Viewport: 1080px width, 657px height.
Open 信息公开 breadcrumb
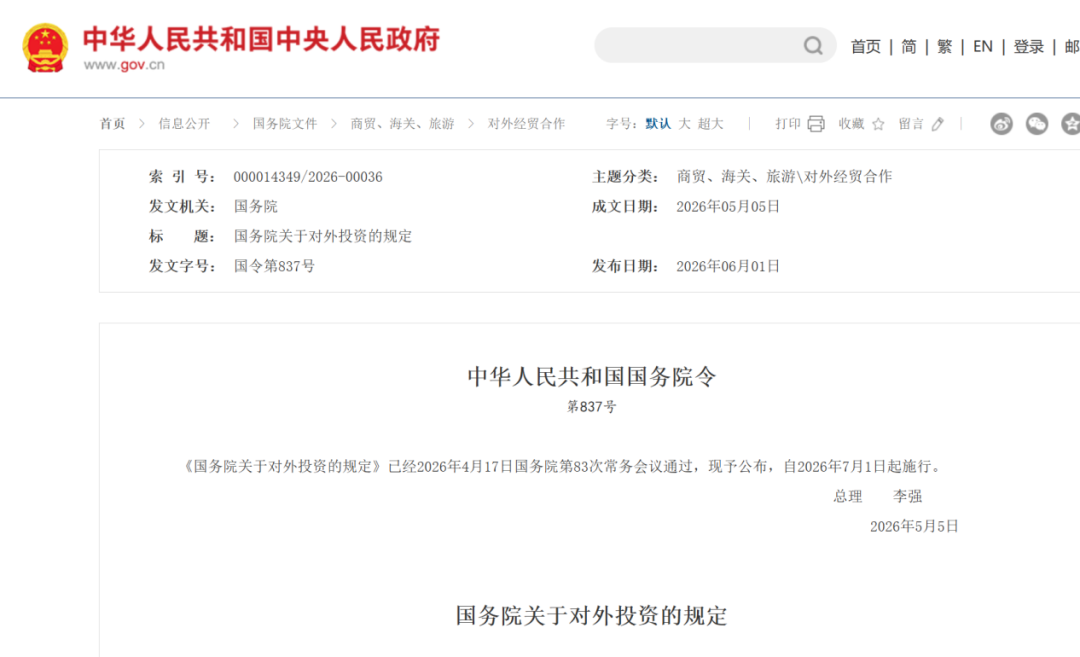tap(184, 124)
